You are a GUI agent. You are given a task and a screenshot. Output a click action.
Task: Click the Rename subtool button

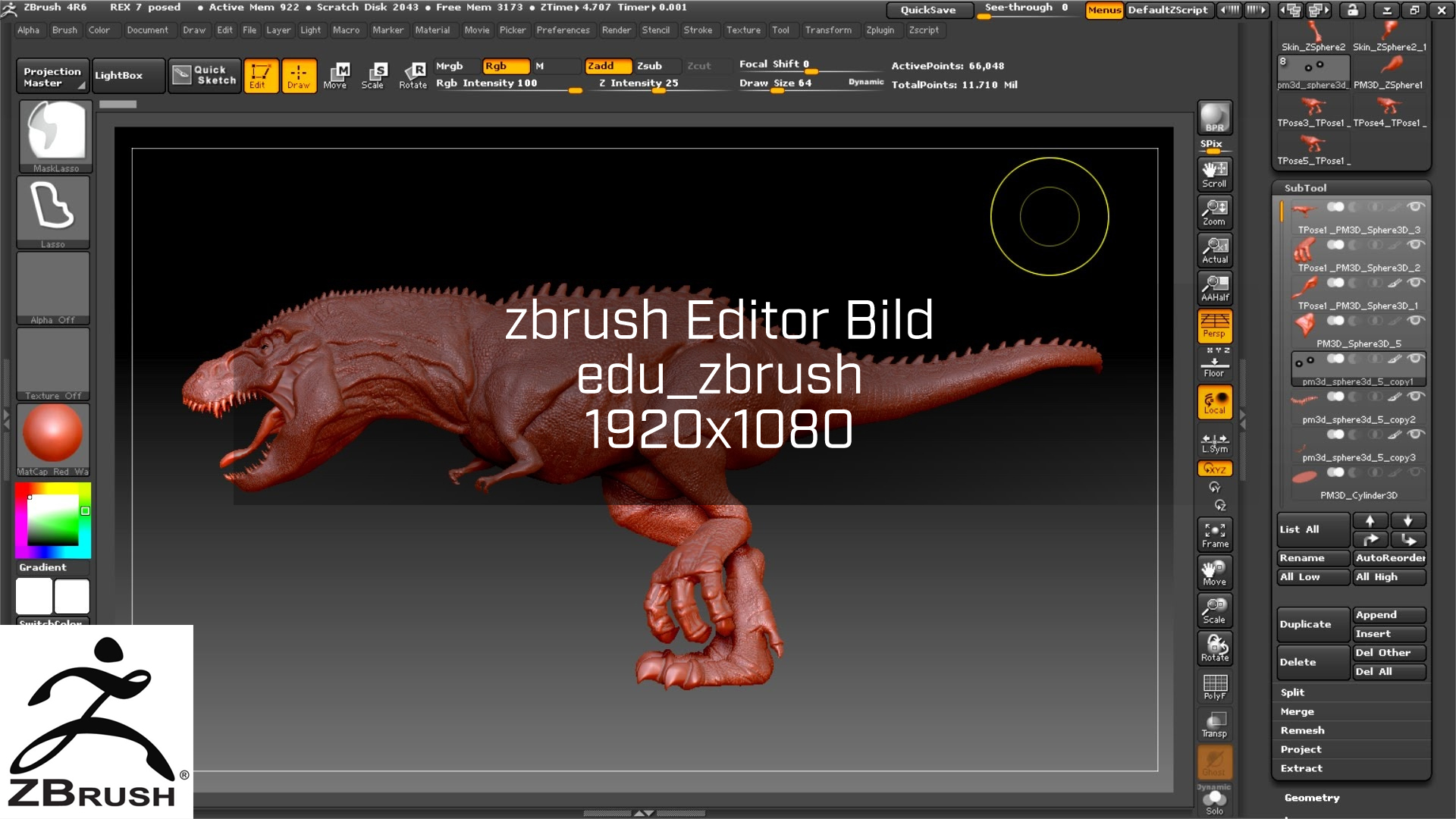[1313, 558]
